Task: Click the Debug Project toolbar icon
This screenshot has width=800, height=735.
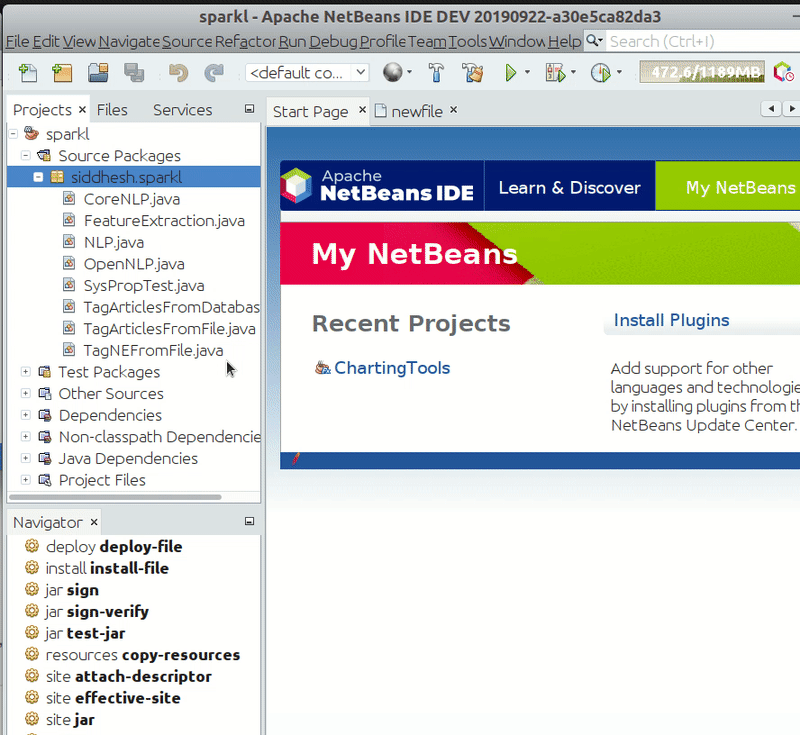Action: (556, 73)
